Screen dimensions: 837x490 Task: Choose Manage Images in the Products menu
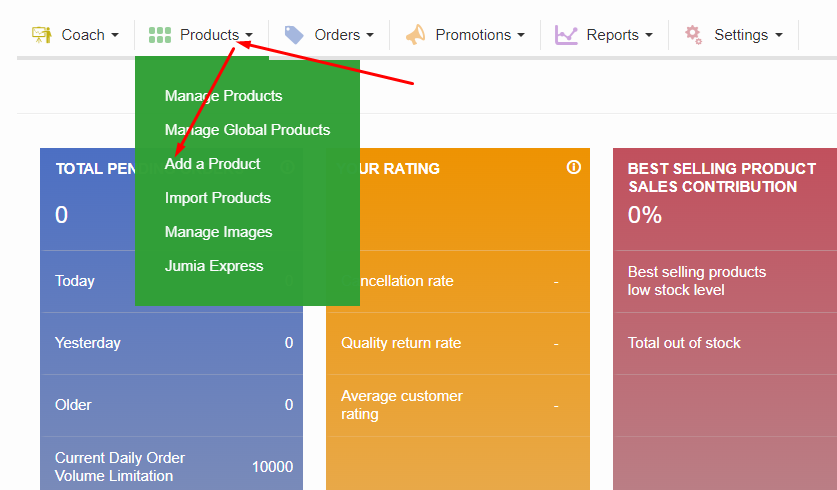click(x=218, y=232)
